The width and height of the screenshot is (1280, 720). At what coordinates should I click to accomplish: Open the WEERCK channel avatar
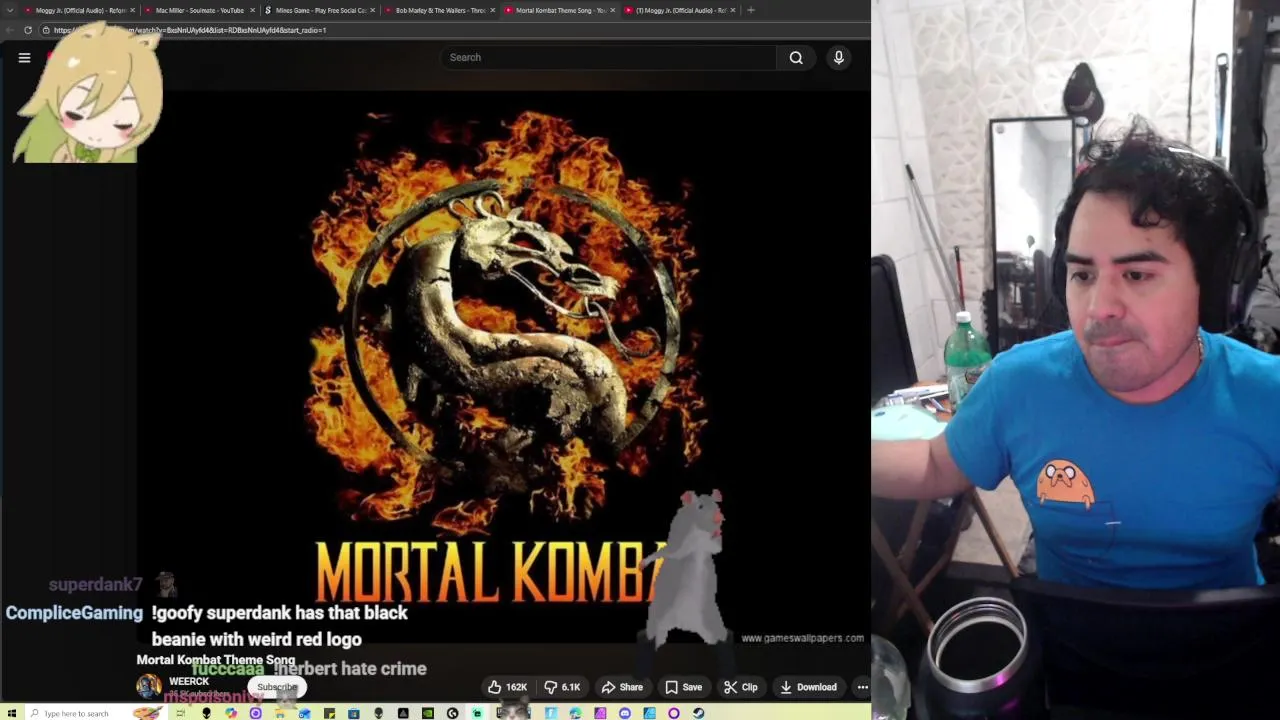coord(149,686)
